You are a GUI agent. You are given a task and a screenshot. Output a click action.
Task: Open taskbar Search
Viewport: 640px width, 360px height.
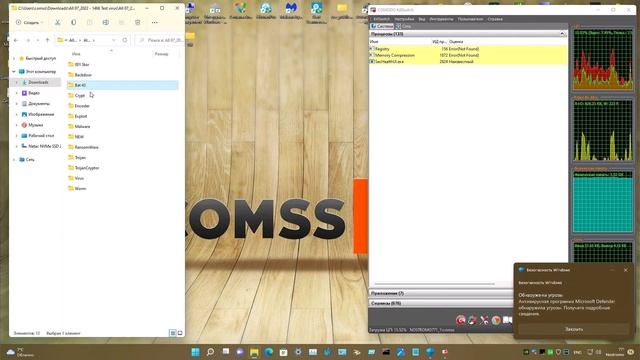tap(210, 352)
